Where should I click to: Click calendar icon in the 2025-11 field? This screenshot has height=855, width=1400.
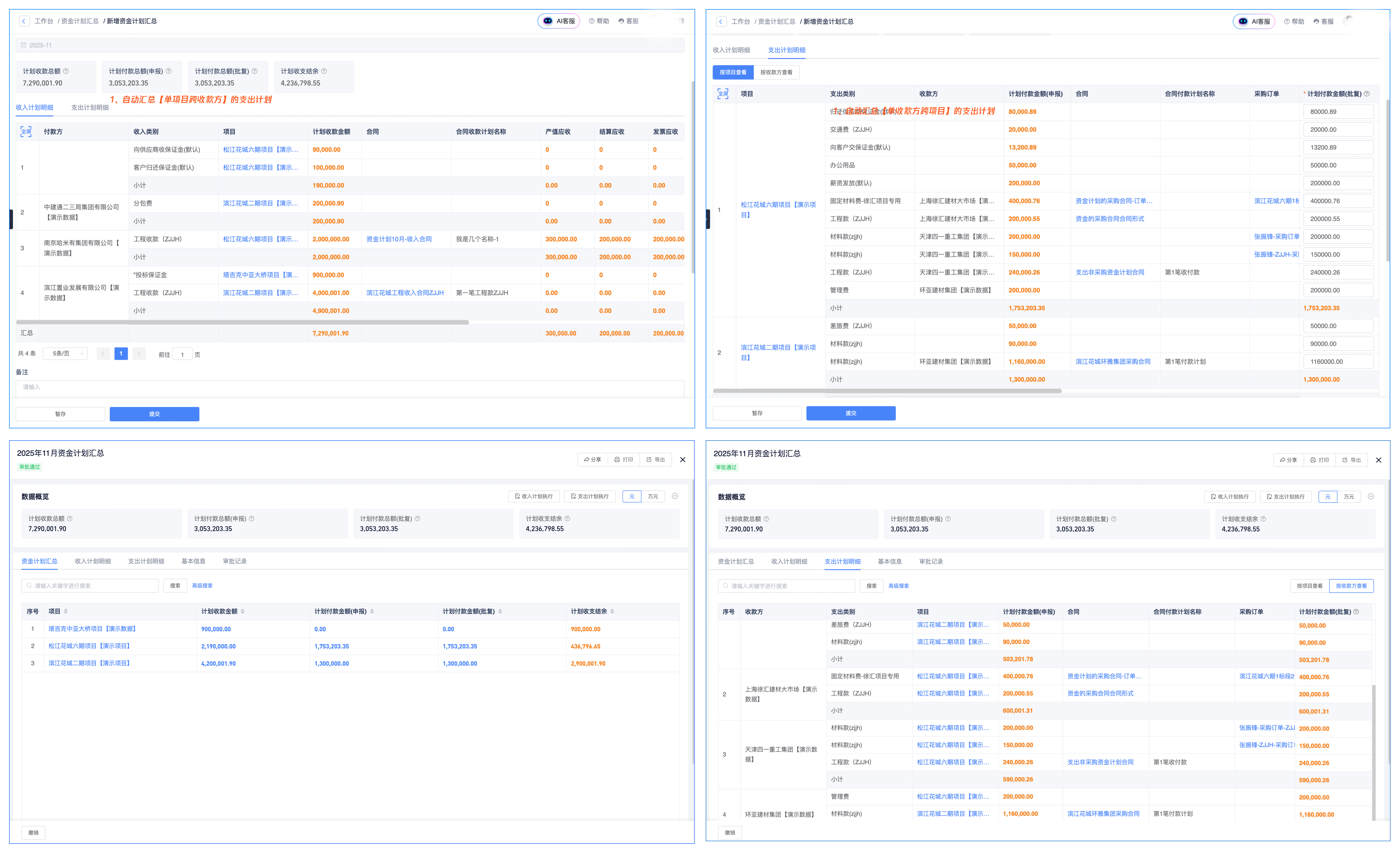point(23,45)
